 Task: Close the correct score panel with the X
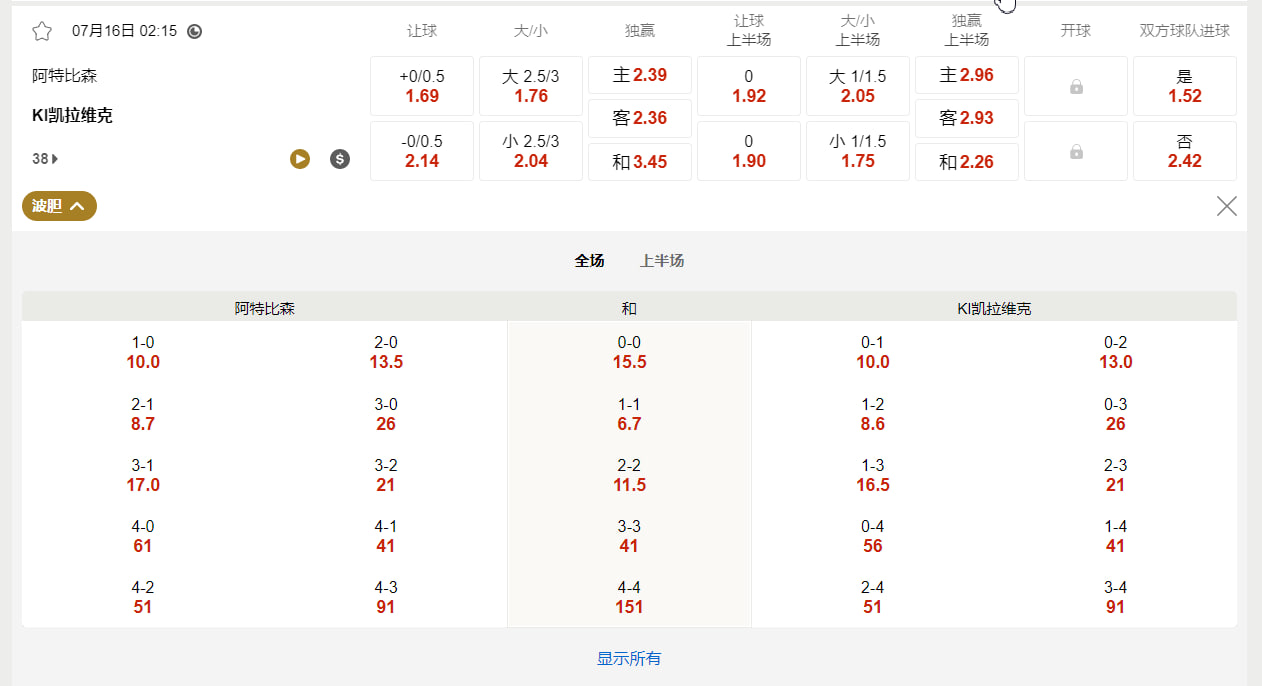tap(1226, 206)
